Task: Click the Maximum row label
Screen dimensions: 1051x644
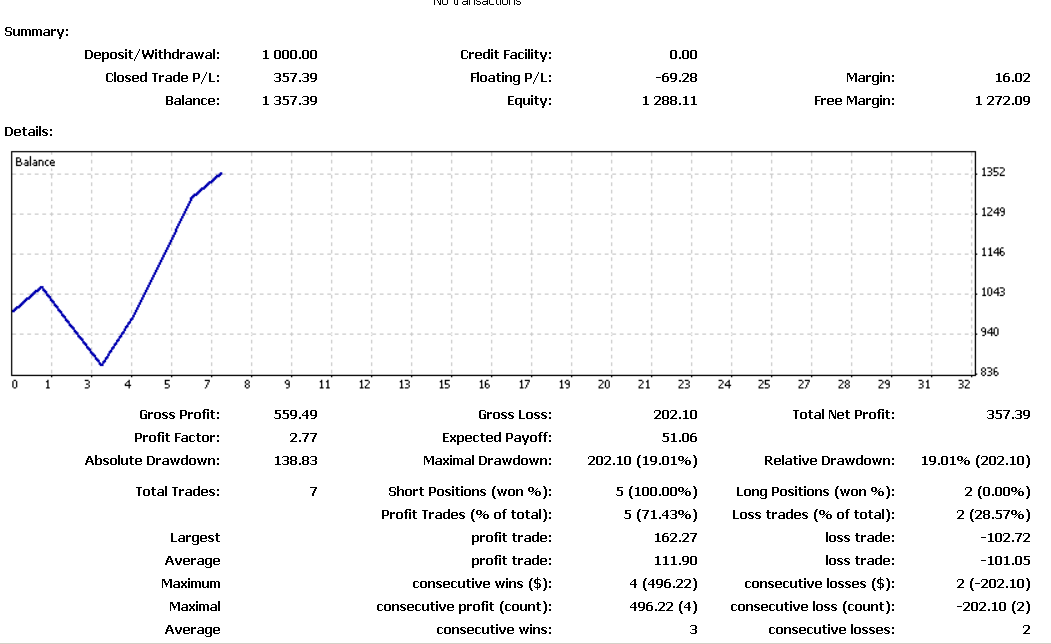Action: point(190,584)
